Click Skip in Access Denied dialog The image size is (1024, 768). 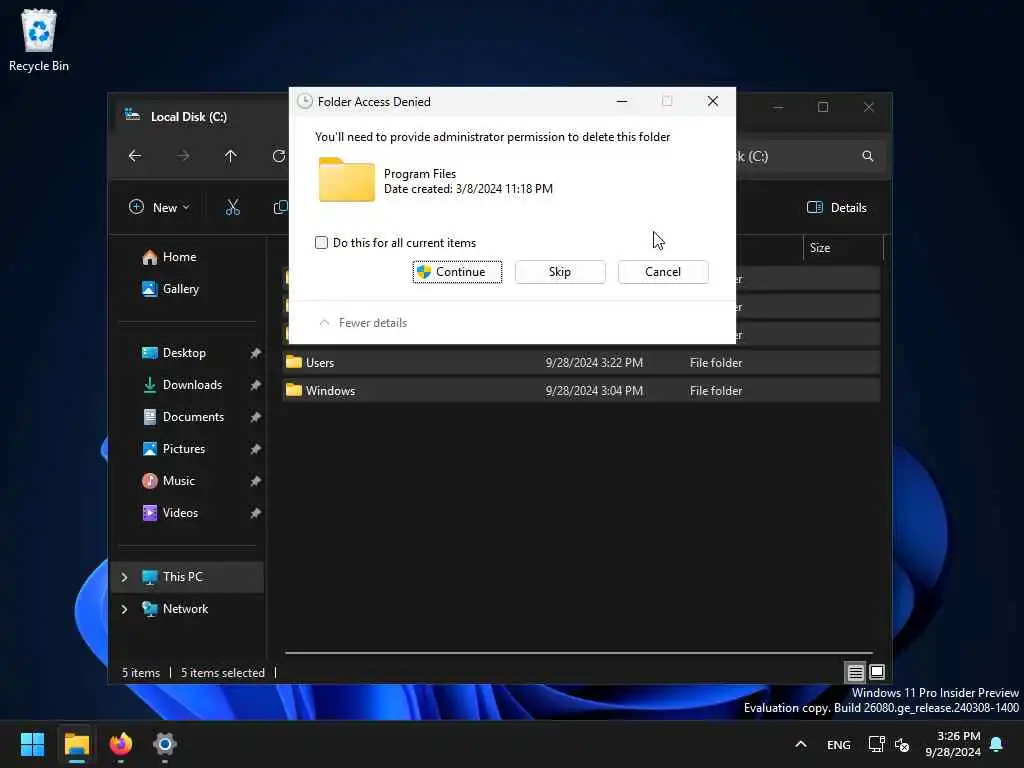click(560, 272)
